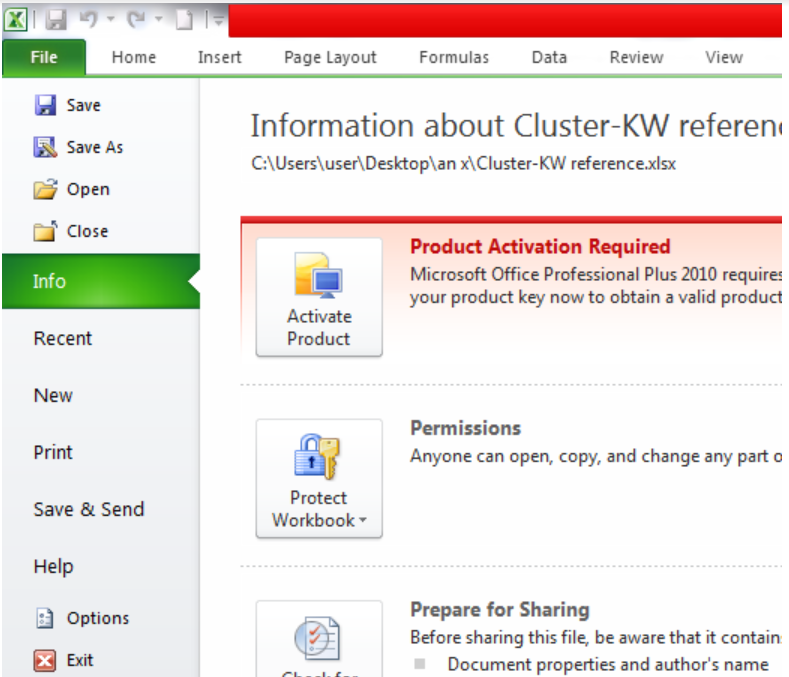This screenshot has width=789, height=677.
Task: Click the Save icon in Quick Access Toolbar
Action: tap(56, 20)
